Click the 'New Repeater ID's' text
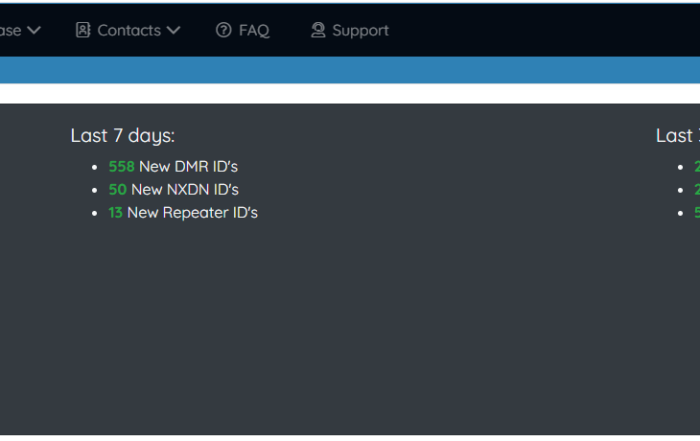The width and height of the screenshot is (700, 441). (192, 213)
